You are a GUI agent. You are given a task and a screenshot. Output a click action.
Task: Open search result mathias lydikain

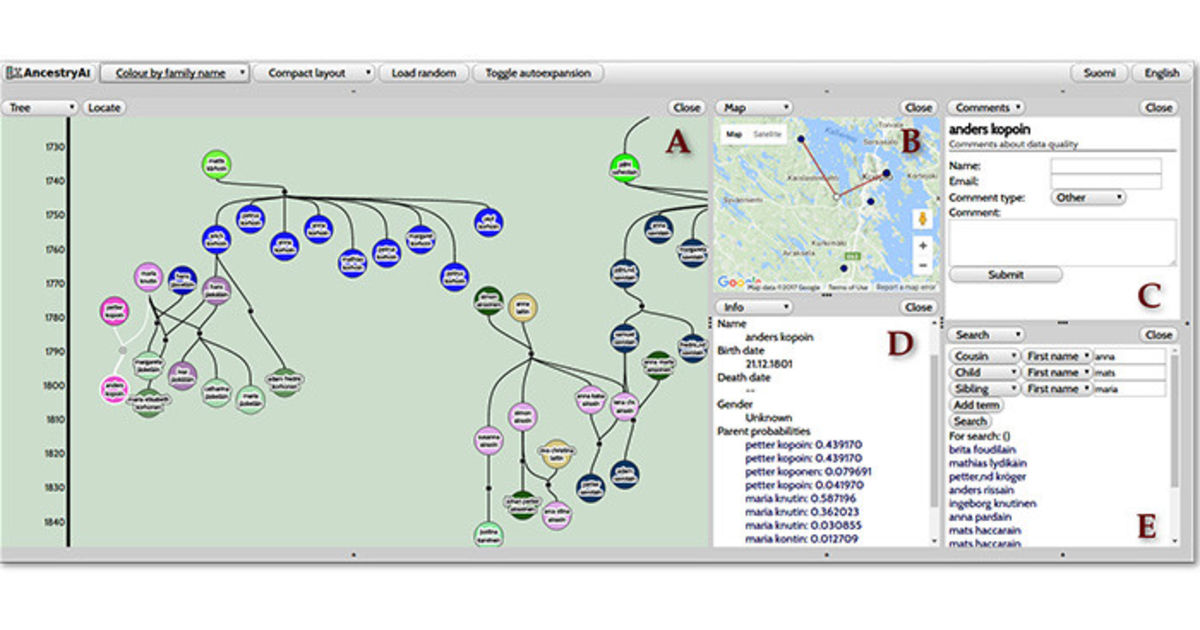[988, 463]
